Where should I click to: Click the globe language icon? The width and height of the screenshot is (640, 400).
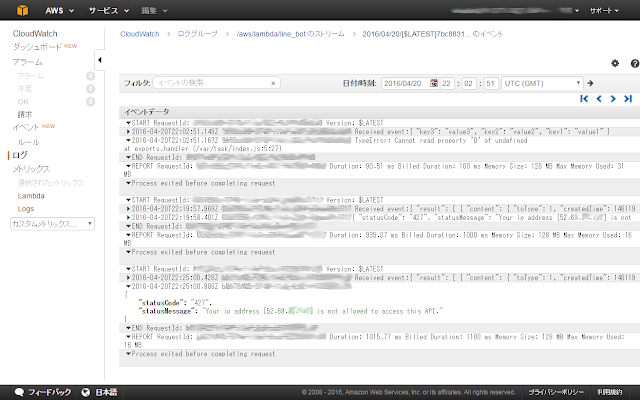[85, 393]
